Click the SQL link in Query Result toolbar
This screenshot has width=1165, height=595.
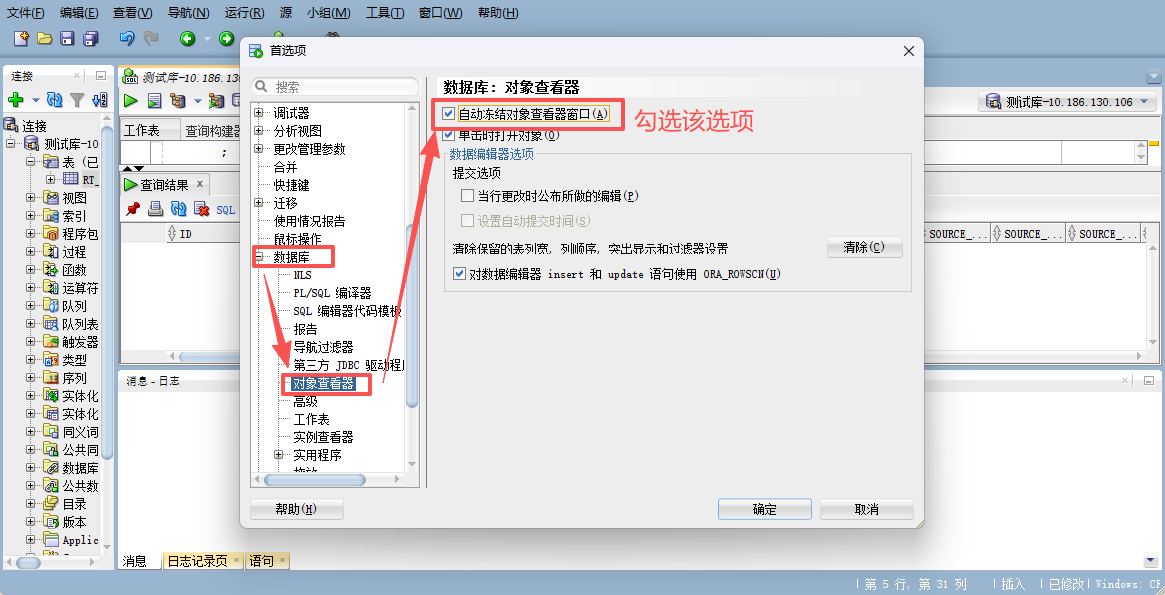point(226,210)
